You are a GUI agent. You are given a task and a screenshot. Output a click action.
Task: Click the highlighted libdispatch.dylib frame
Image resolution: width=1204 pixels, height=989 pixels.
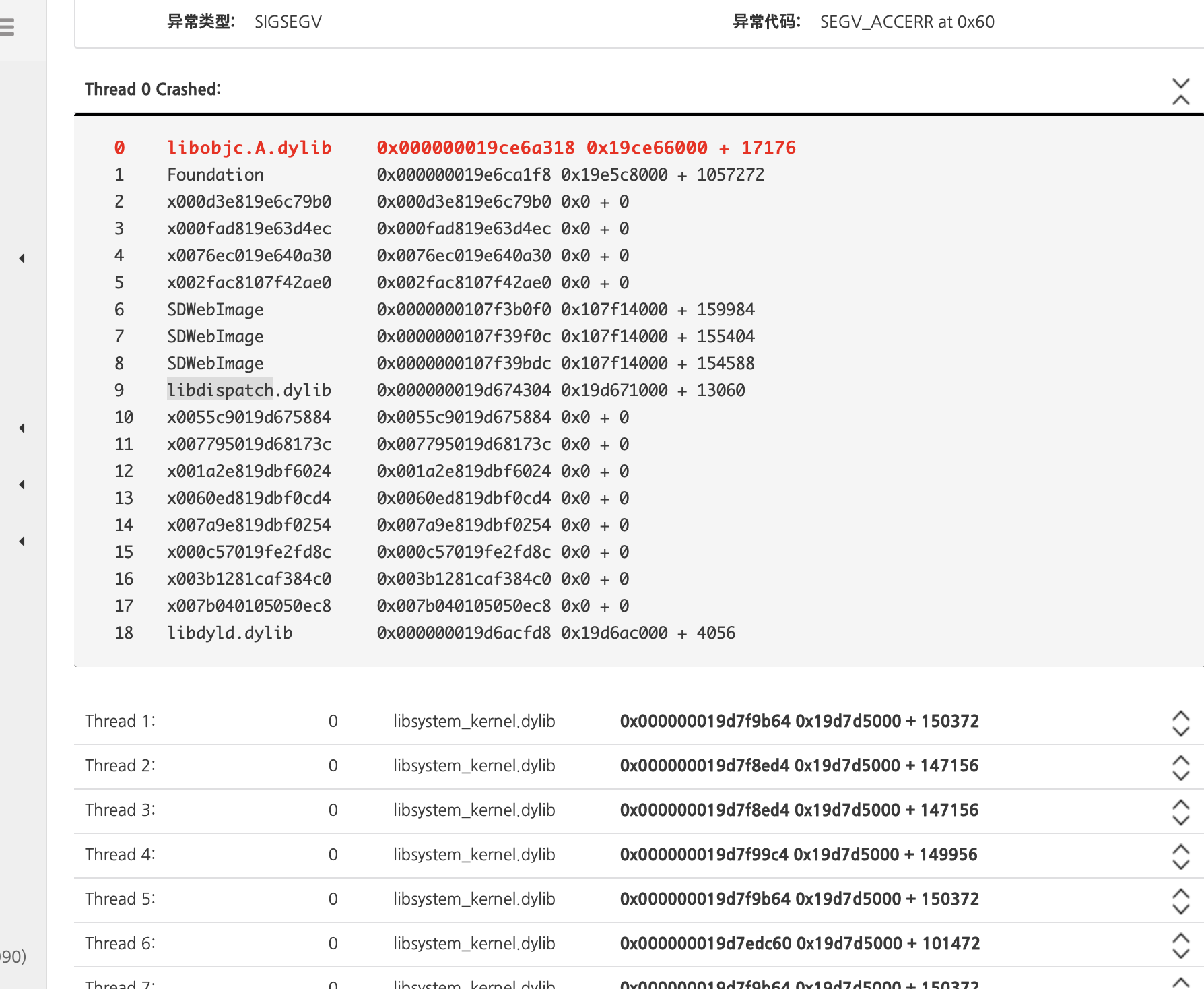point(250,390)
